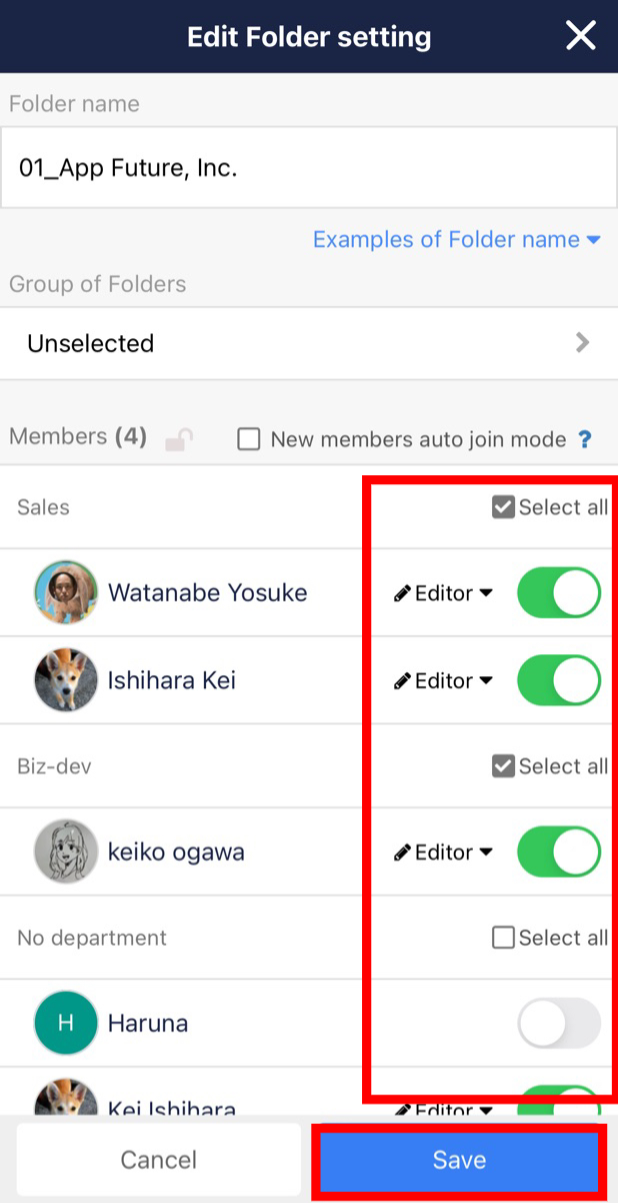
Task: Expand Examples of Folder name
Action: point(456,239)
